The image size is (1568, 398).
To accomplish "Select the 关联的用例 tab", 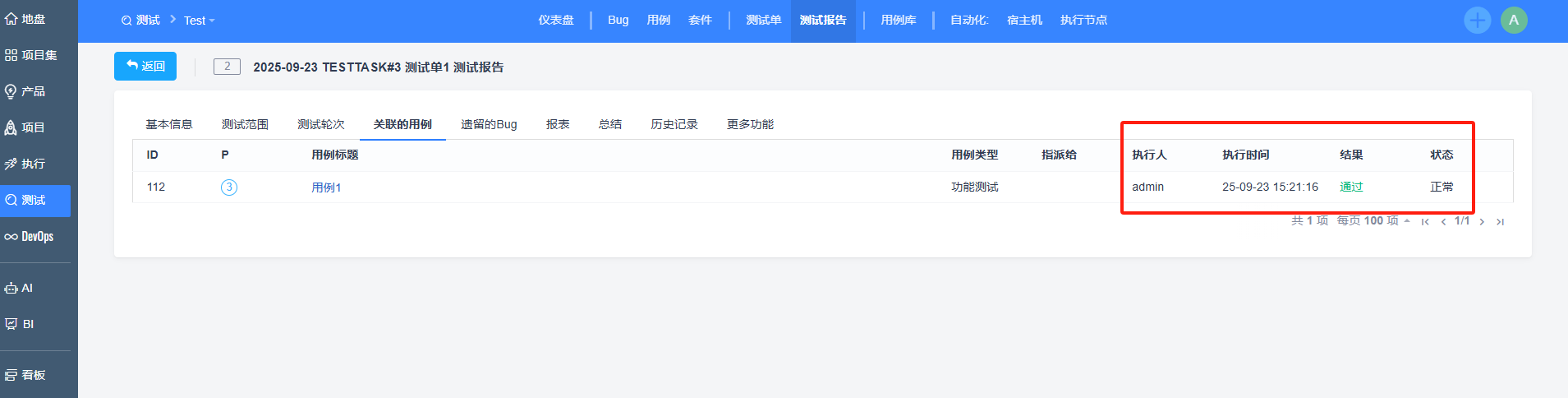I will (402, 124).
